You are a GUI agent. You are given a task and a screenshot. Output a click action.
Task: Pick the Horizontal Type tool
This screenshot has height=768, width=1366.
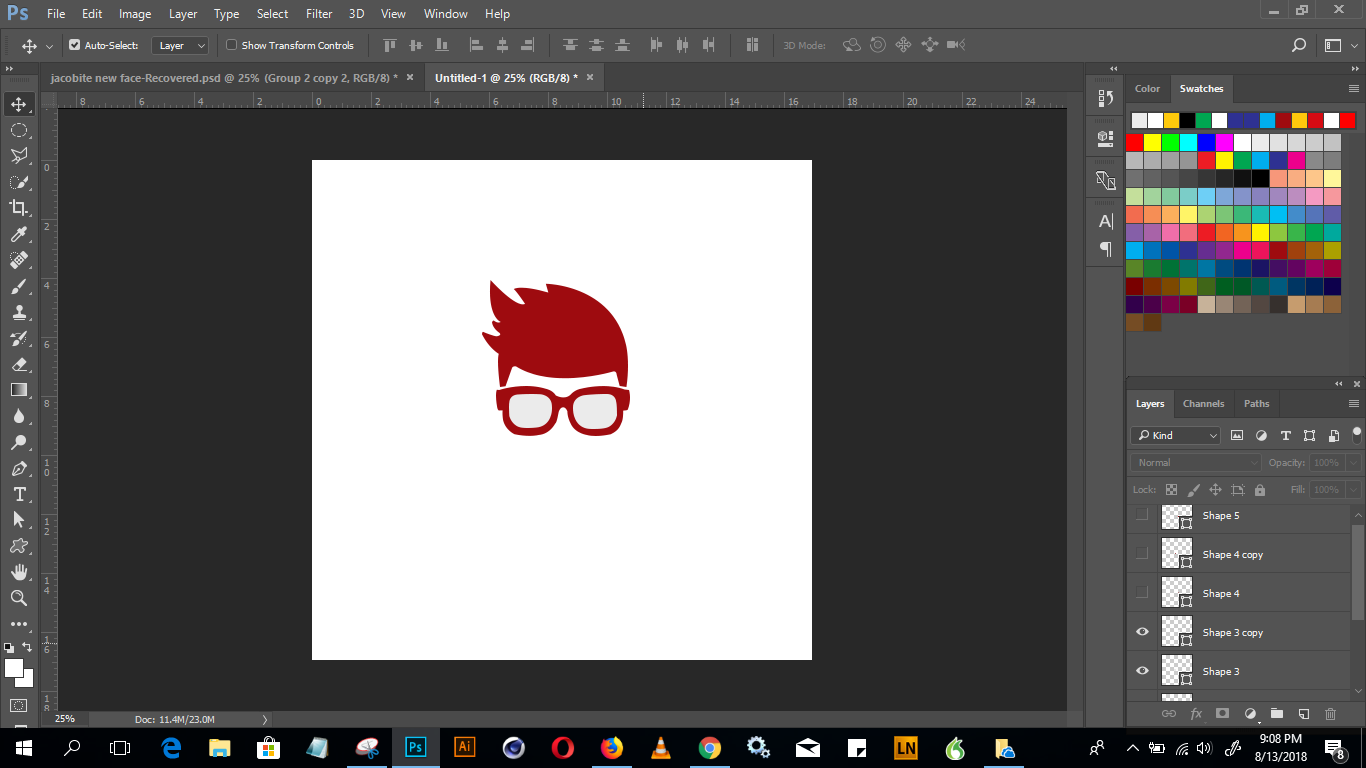click(19, 494)
